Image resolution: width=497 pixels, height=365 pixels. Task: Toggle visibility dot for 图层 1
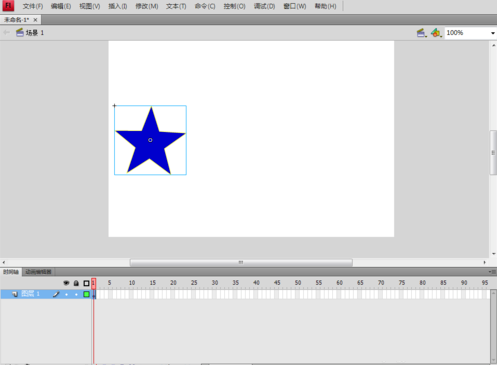[x=66, y=294]
